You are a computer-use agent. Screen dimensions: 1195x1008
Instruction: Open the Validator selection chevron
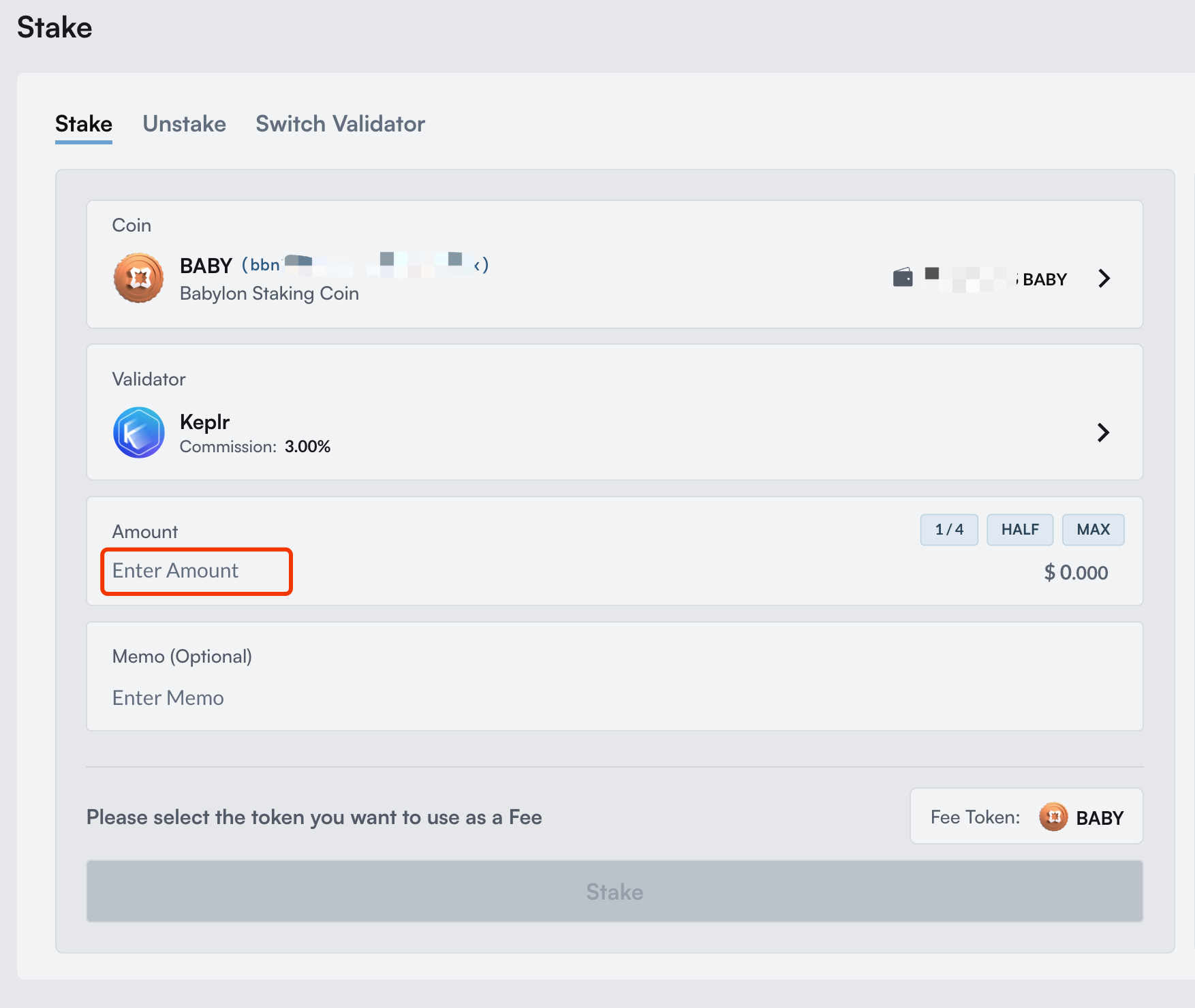pyautogui.click(x=1104, y=432)
